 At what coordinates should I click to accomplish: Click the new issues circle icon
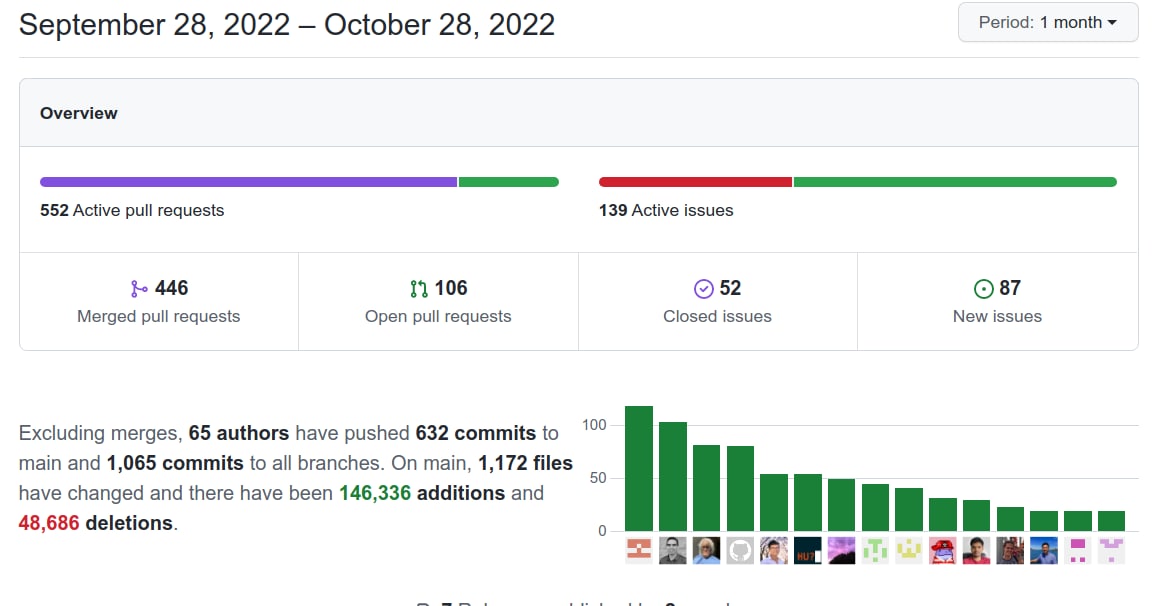pos(983,289)
